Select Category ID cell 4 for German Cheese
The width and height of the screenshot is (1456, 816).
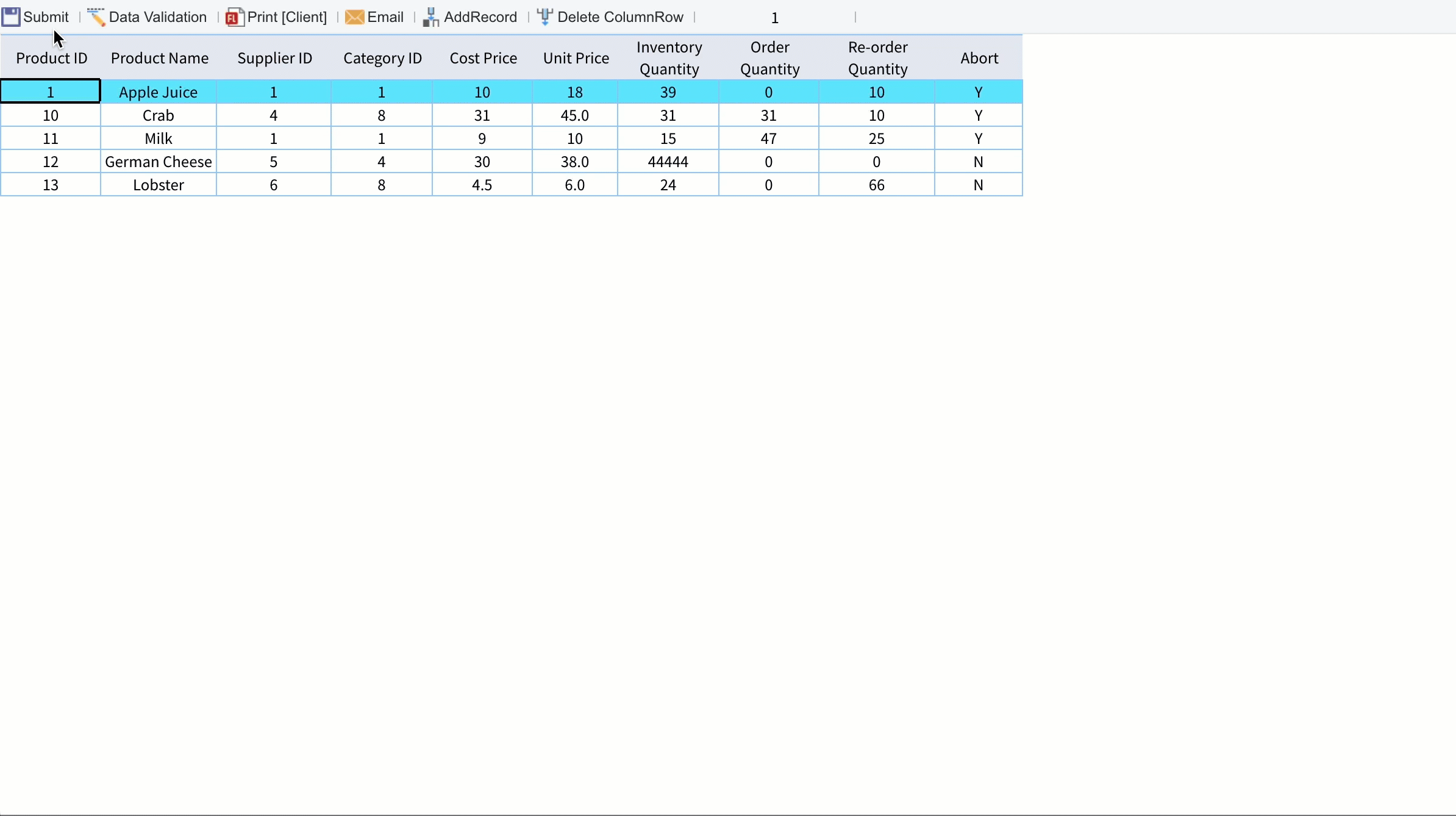click(382, 162)
